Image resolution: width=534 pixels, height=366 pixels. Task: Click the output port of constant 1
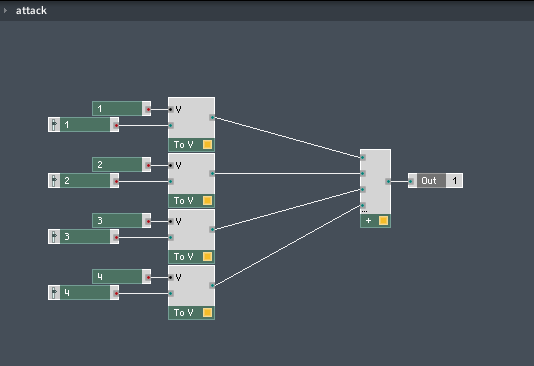[148, 109]
